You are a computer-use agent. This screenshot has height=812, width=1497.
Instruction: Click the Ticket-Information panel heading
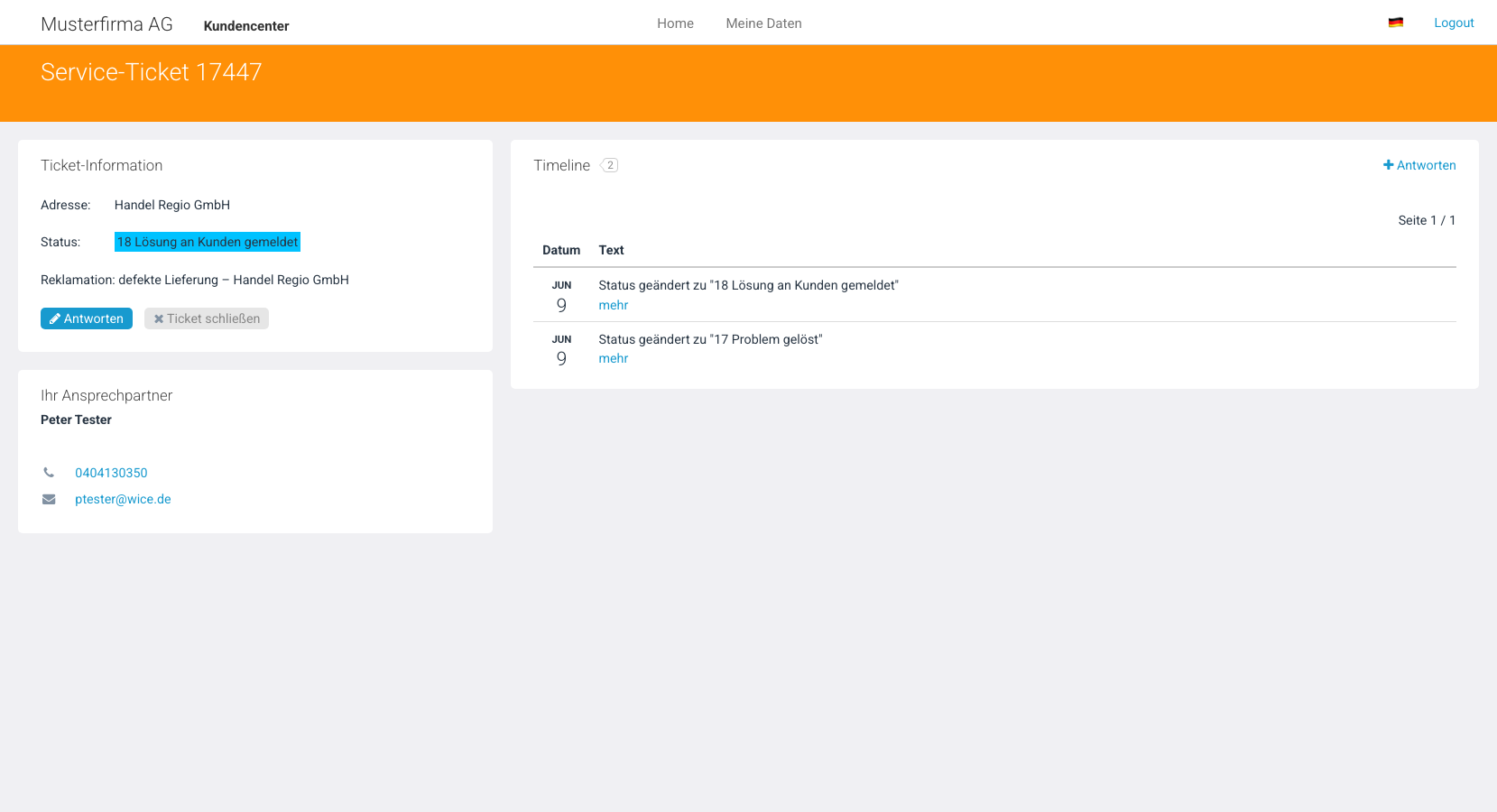point(102,165)
